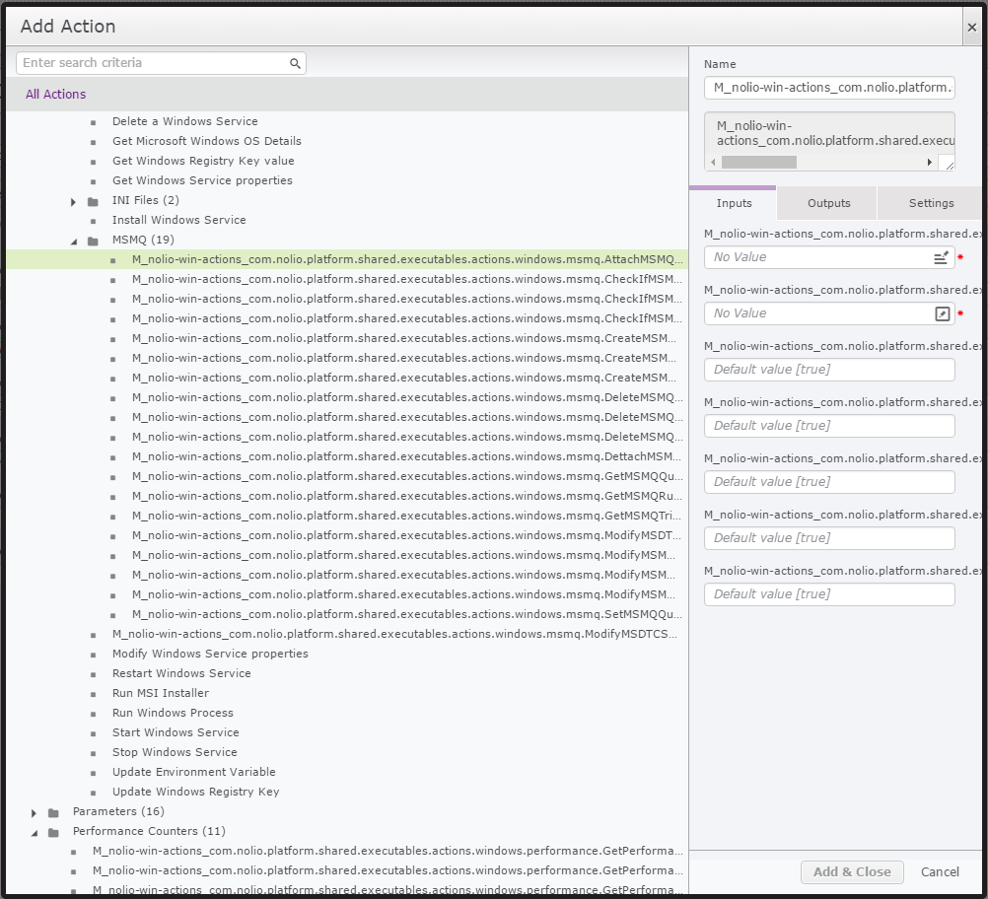Select Run Windows Process action

point(173,713)
